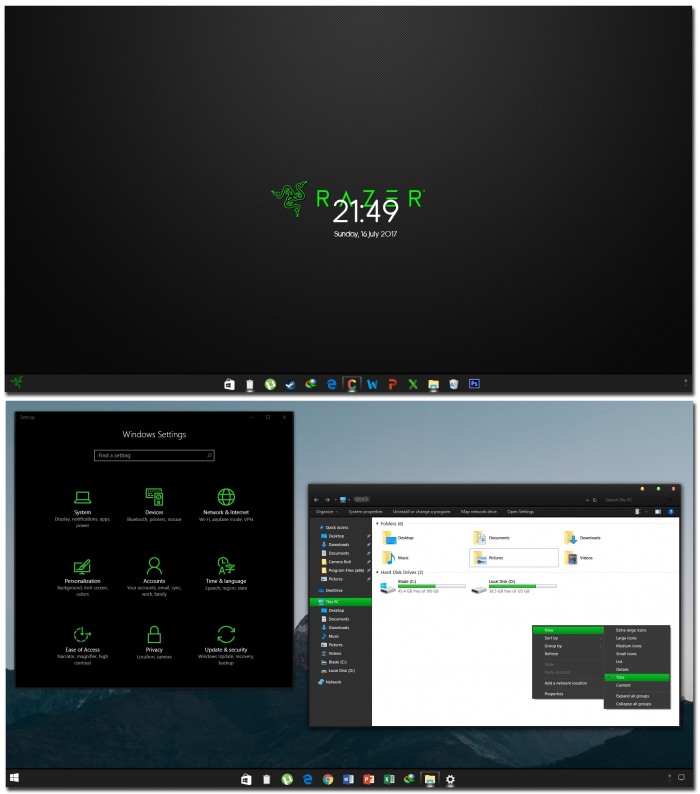
Task: Click the white Windows logo Start button
Action: [x=14, y=778]
